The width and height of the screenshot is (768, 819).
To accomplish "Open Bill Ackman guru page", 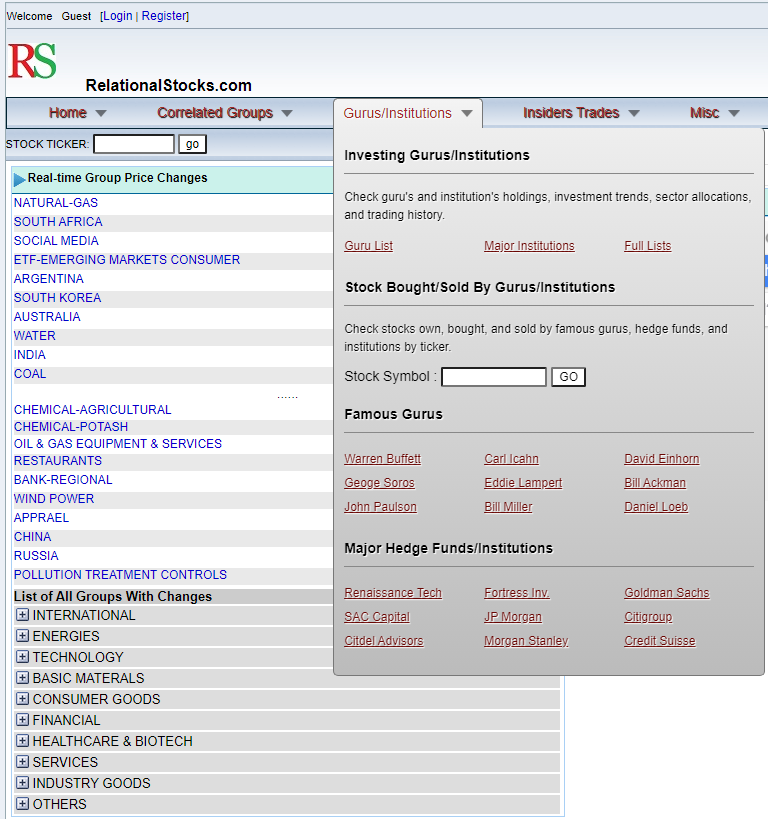I will pos(655,483).
